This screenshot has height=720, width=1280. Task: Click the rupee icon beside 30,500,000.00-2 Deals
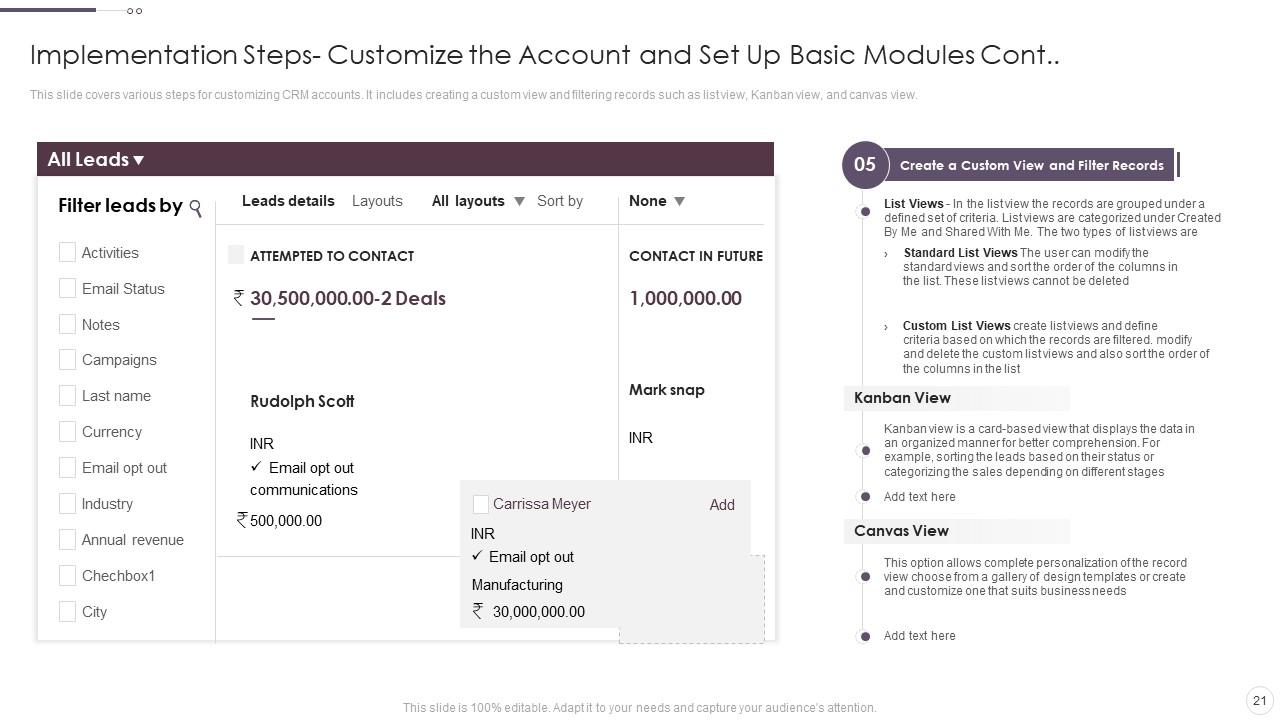click(x=239, y=298)
